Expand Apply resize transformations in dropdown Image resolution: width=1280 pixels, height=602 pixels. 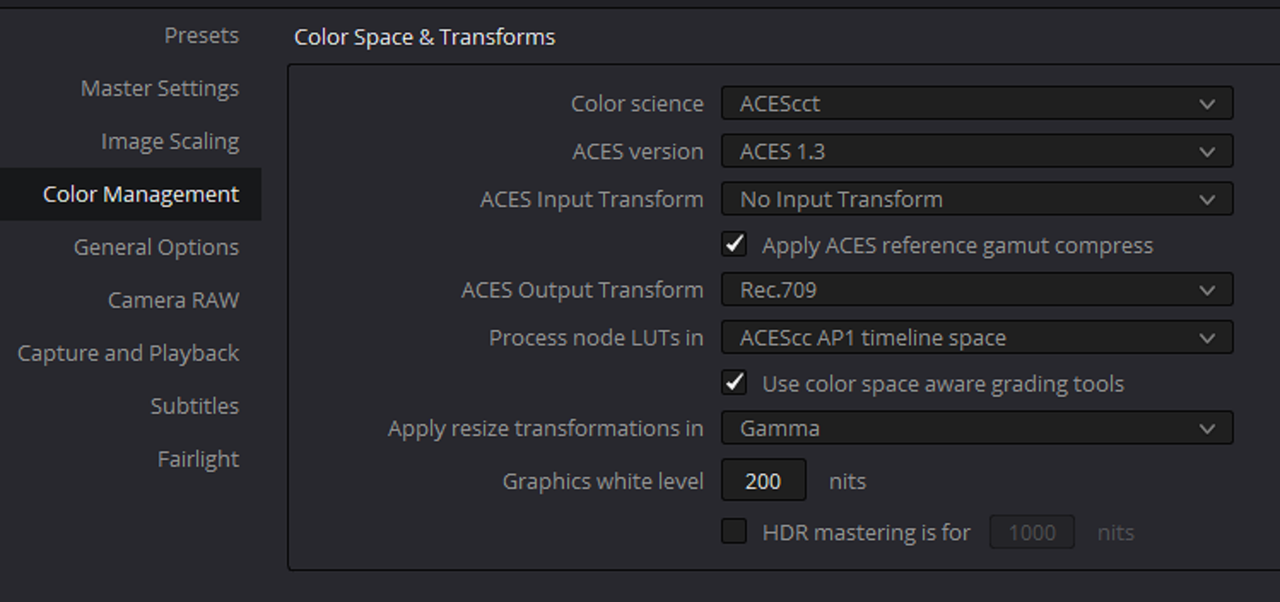coord(977,428)
